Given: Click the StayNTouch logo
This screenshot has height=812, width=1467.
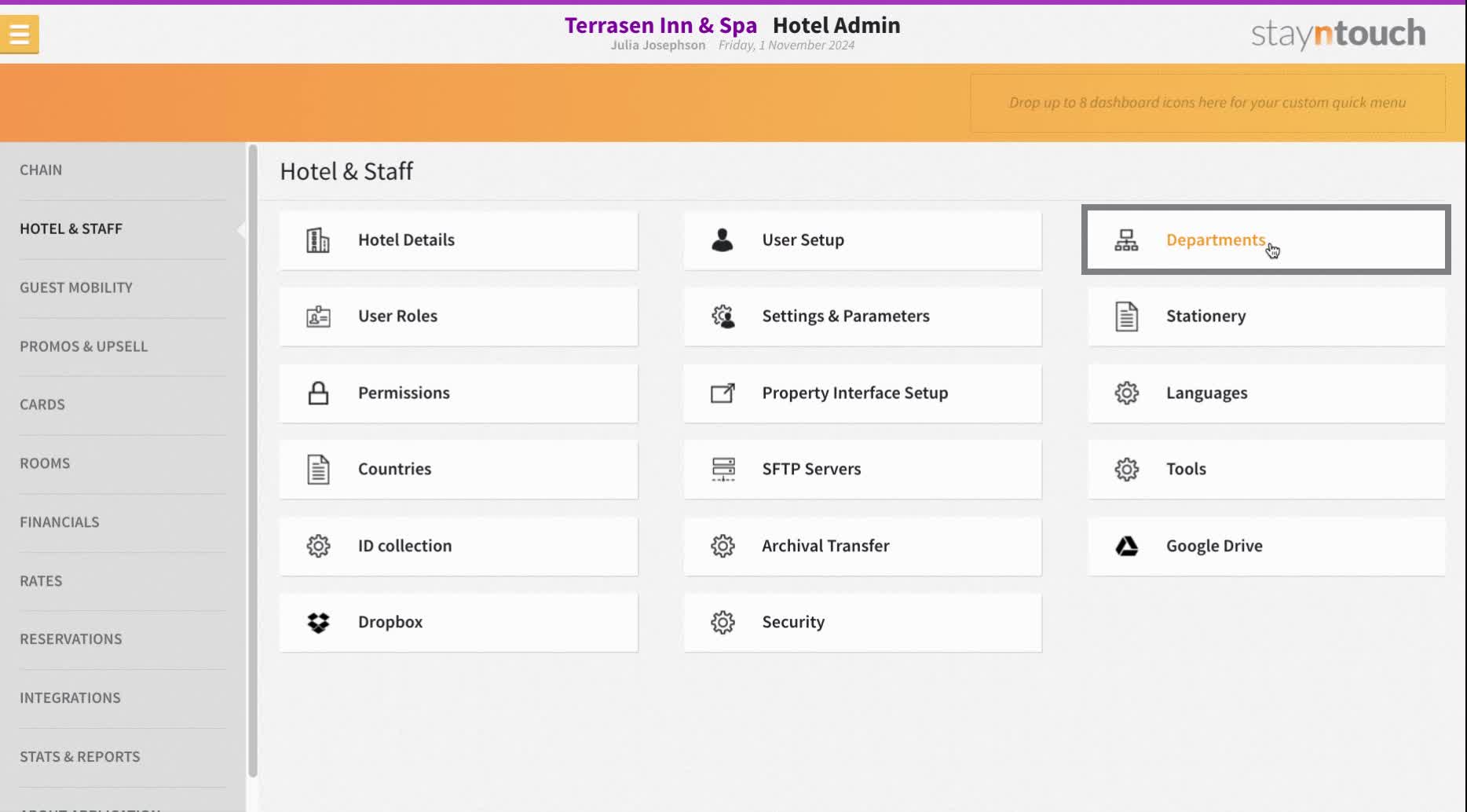Looking at the screenshot, I should pos(1338,34).
